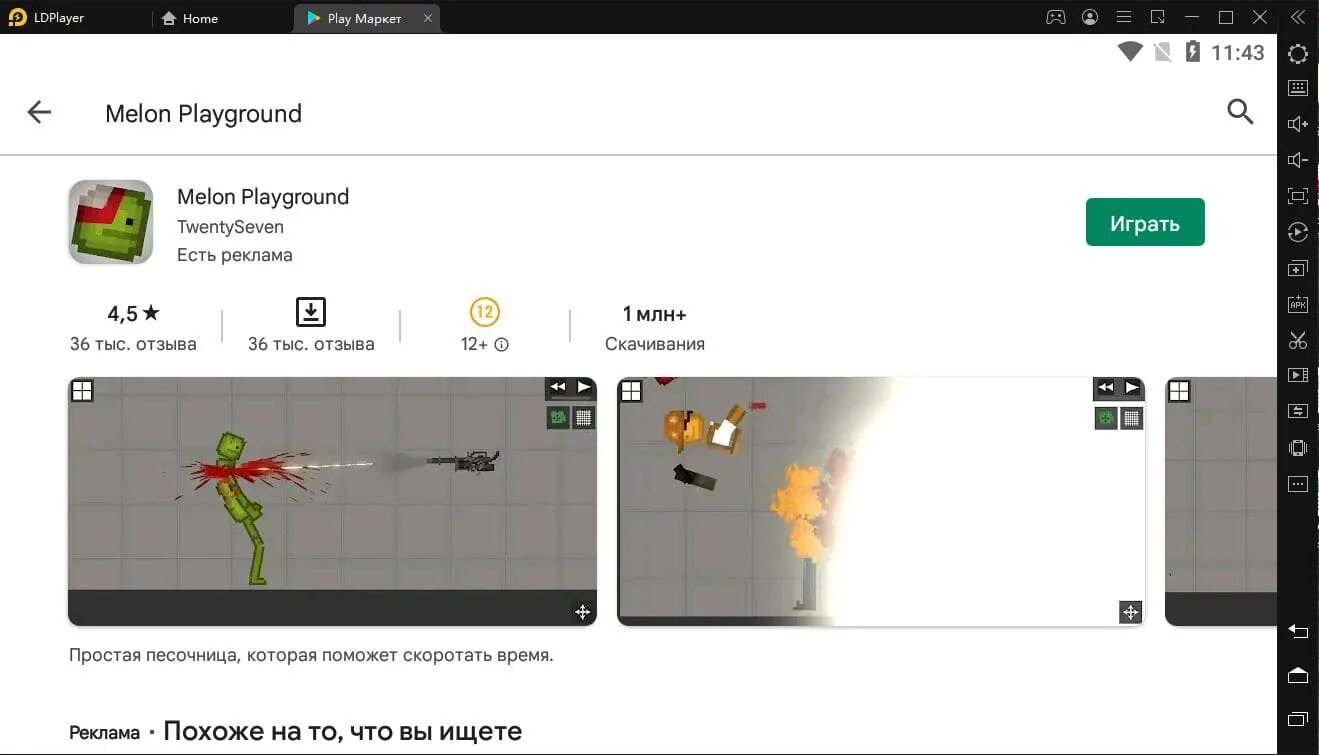The image size is (1319, 755).
Task: Click the Wi-Fi status icon
Action: pos(1130,52)
